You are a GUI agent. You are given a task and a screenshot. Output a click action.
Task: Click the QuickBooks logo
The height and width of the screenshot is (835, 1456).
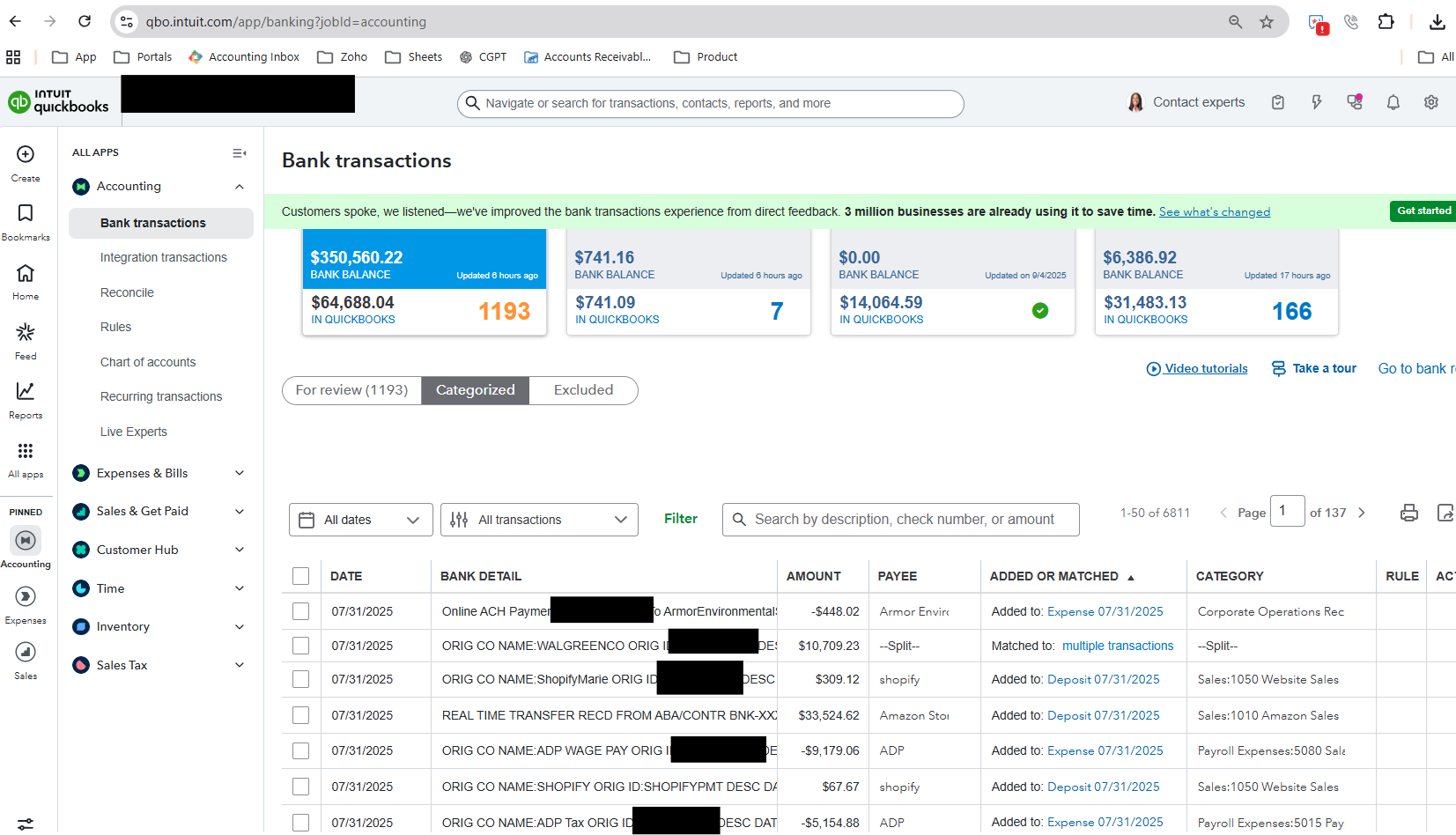click(58, 101)
